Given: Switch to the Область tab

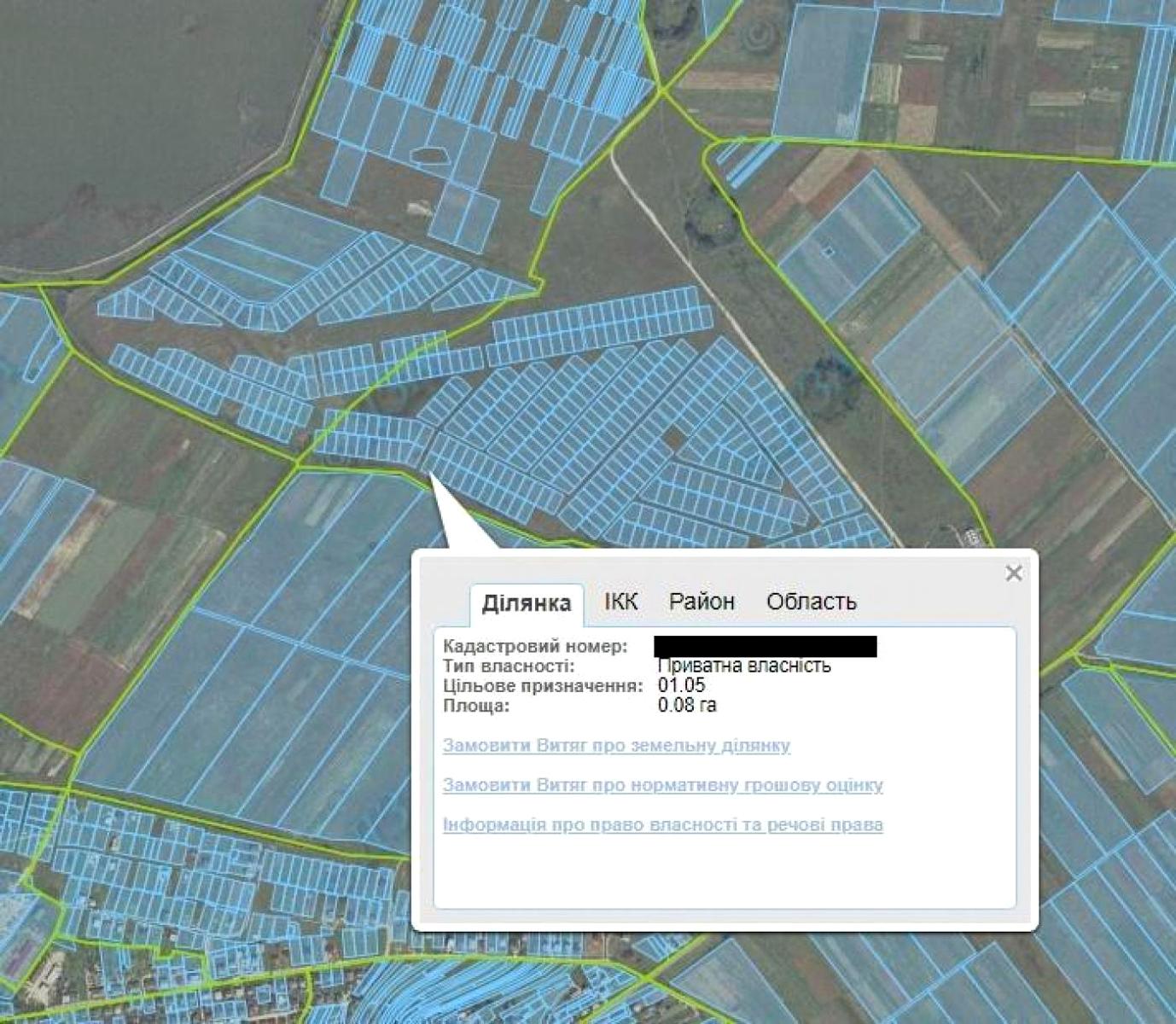Looking at the screenshot, I should (x=811, y=602).
